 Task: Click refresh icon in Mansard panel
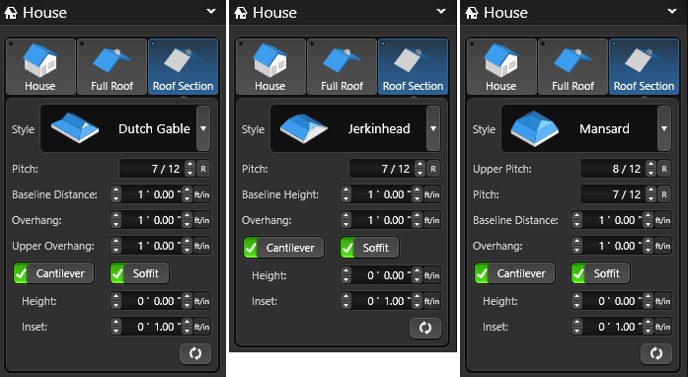[x=656, y=353]
